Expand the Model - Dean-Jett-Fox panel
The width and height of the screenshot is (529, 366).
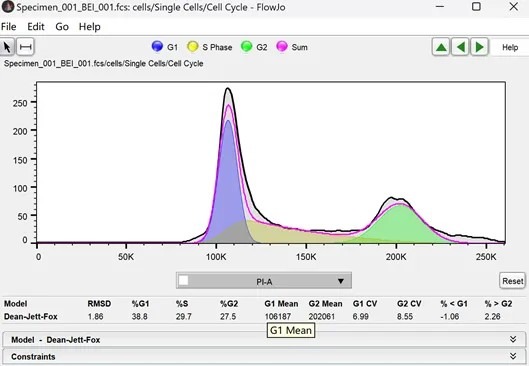[264, 340]
